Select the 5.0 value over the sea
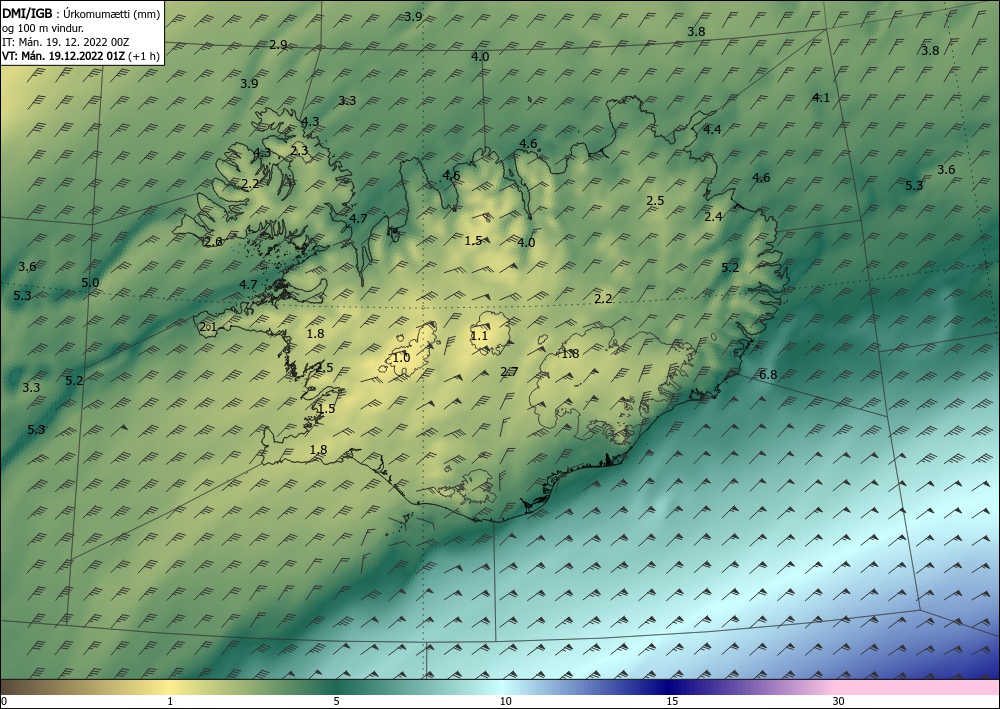Screen dimensions: 1000x709 (x=91, y=282)
